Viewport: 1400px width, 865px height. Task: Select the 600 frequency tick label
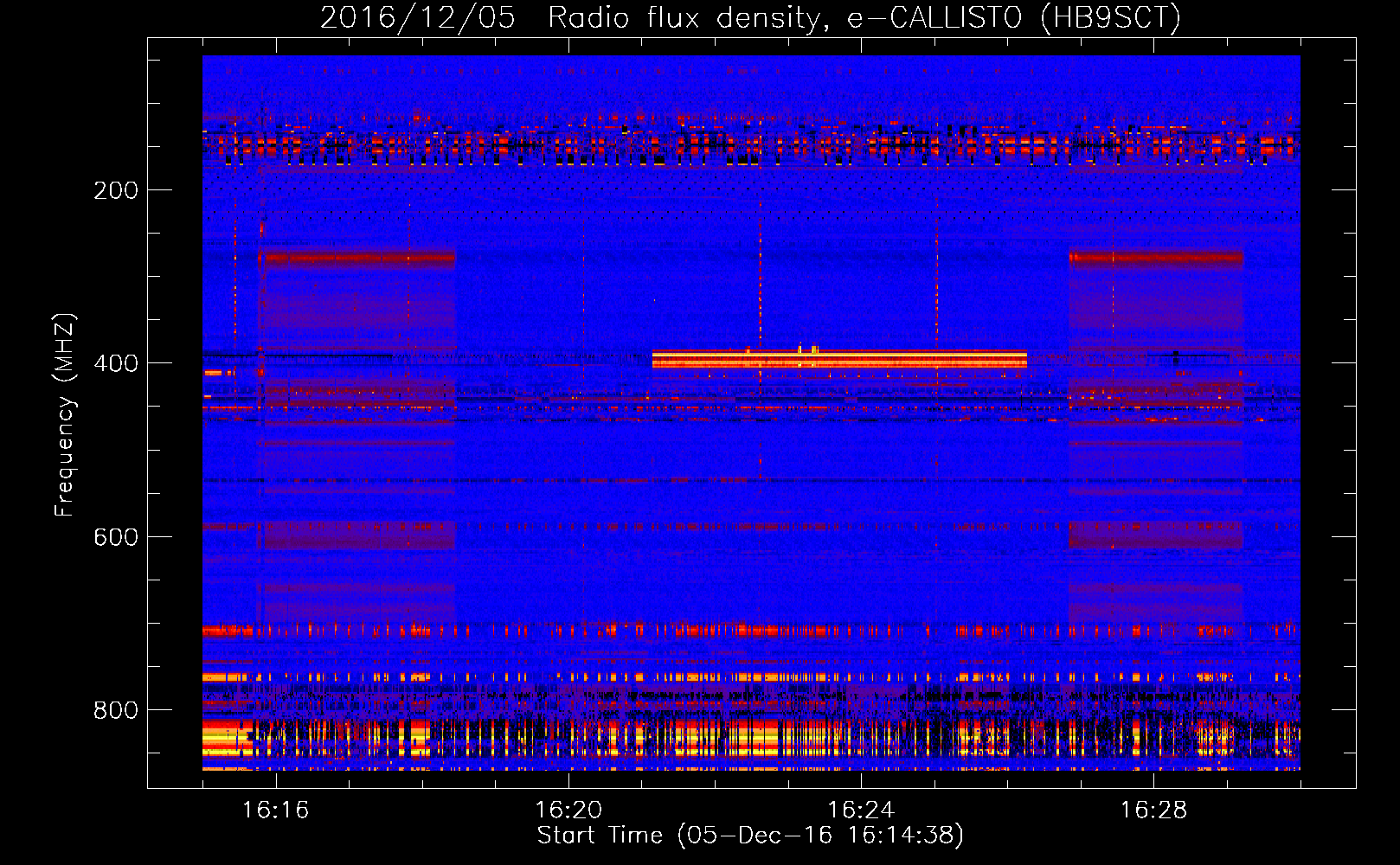tap(116, 537)
